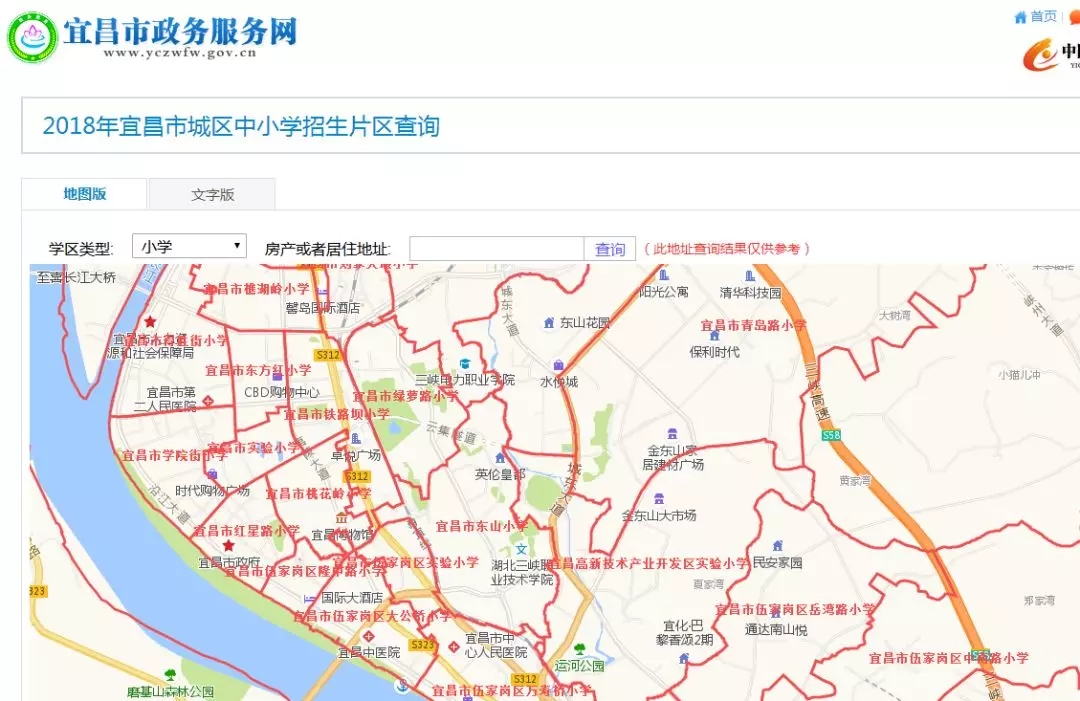Open the 学区类型 dropdown showing 小学
This screenshot has width=1080, height=701.
pyautogui.click(x=189, y=247)
